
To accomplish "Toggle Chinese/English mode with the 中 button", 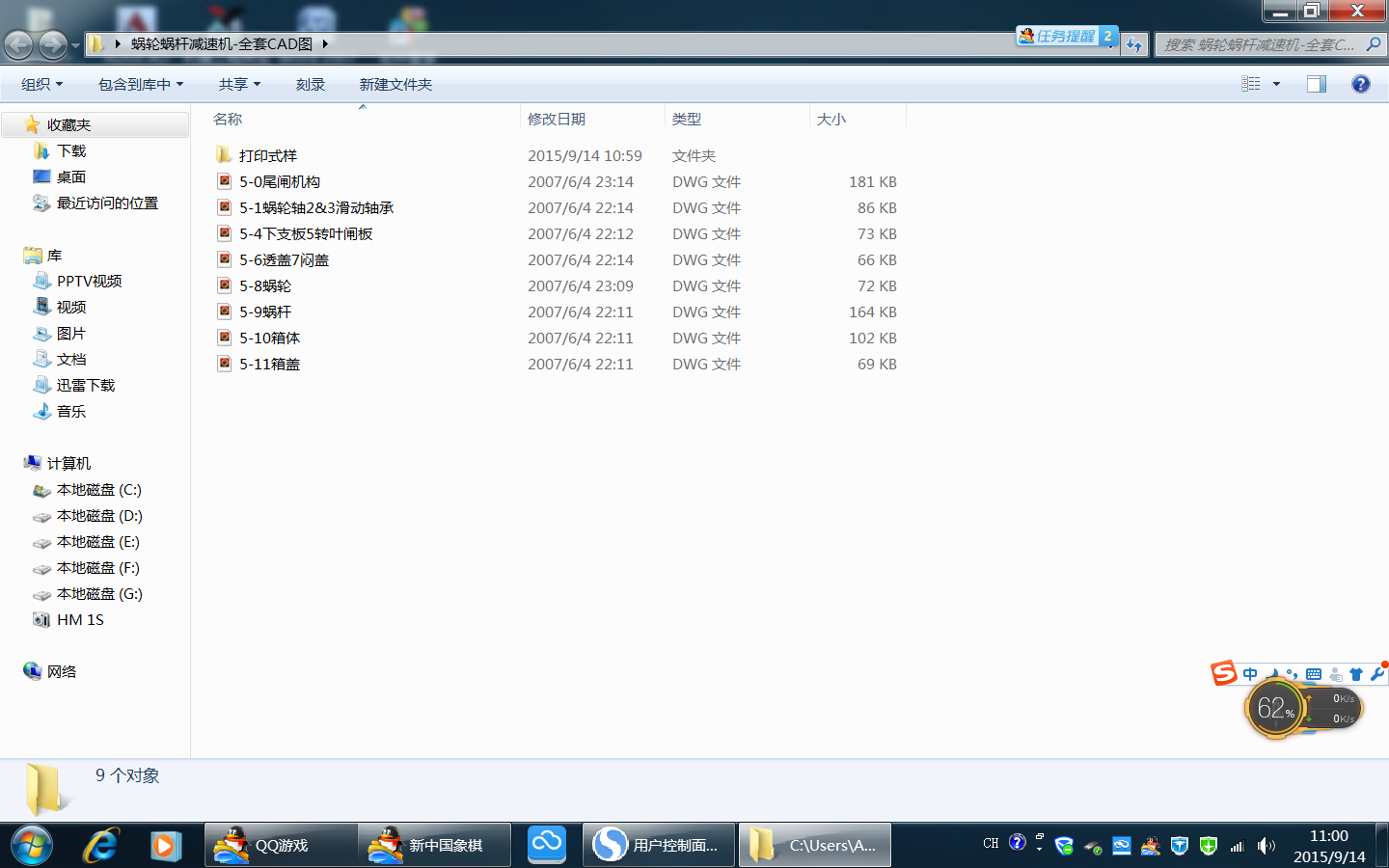I will pyautogui.click(x=1250, y=674).
